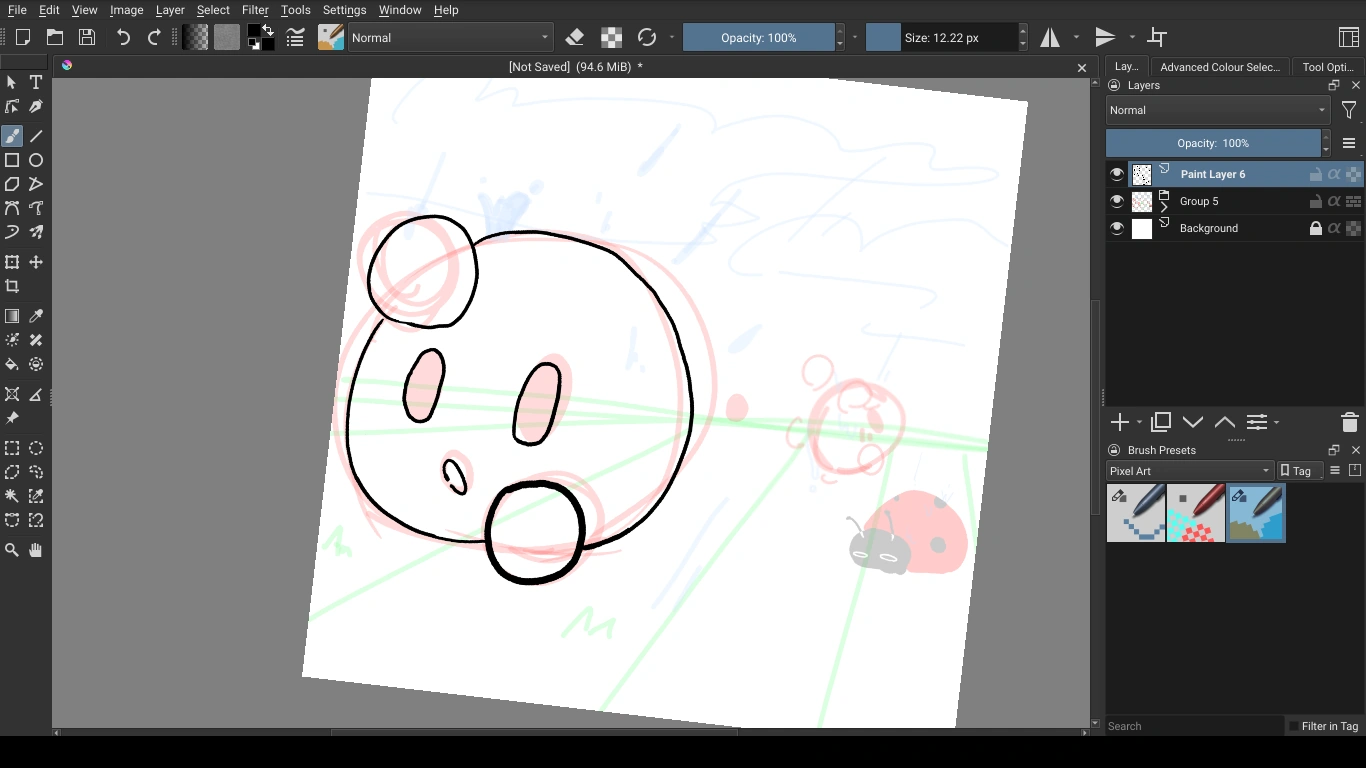Open the Pixel Art preset tag dropdown
The height and width of the screenshot is (768, 1366).
(x=1189, y=471)
